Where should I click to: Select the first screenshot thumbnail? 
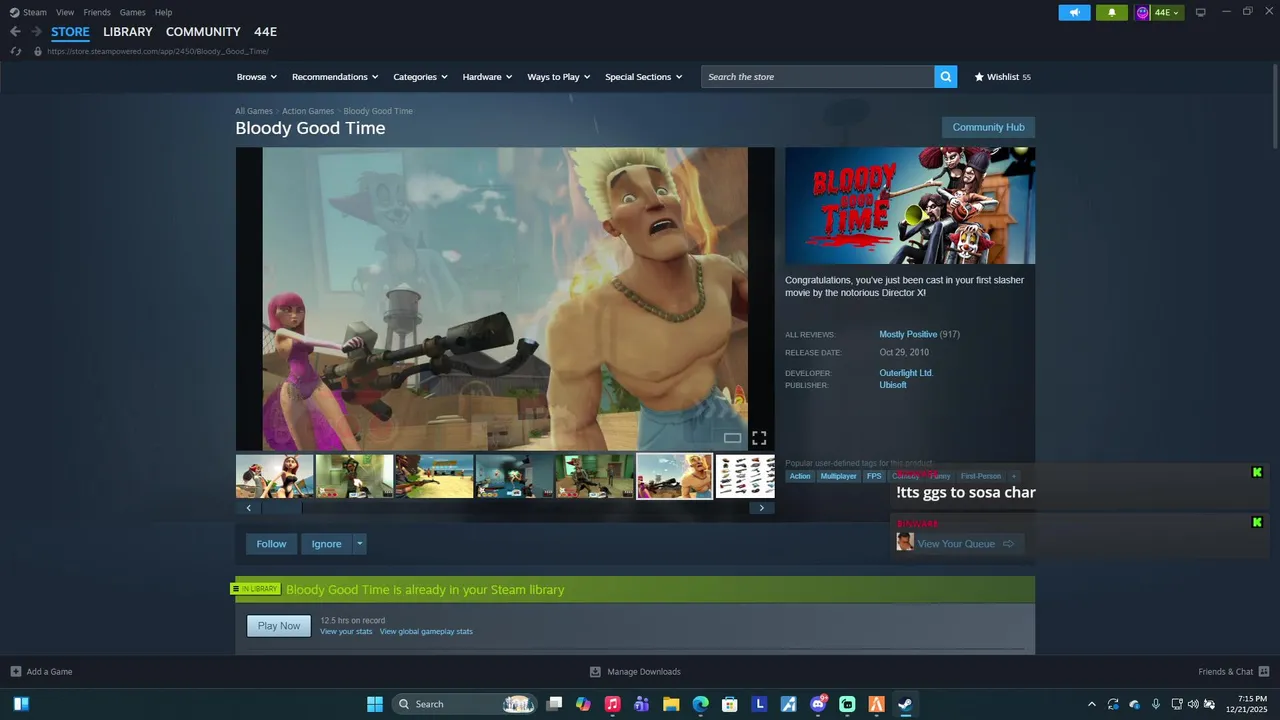click(x=275, y=476)
